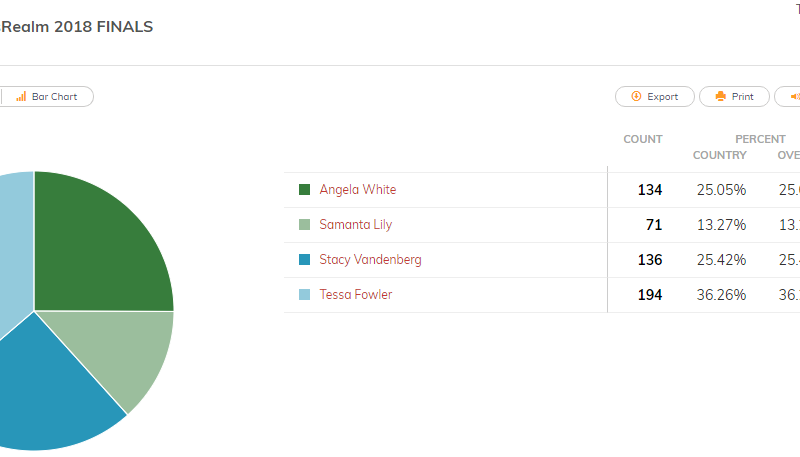Open Tessa Fowler link
Viewport: 800px width, 457px height.
coord(356,294)
